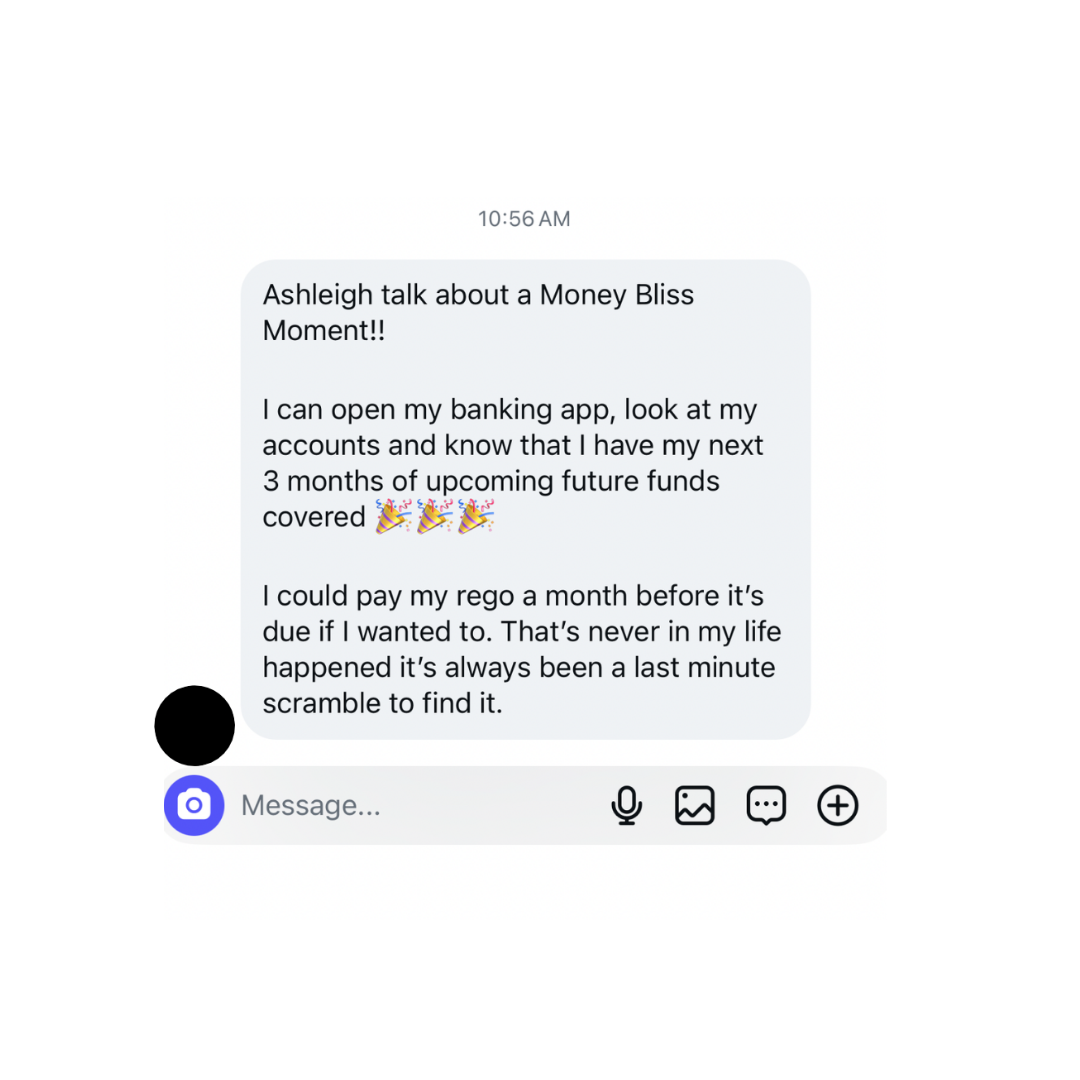Click the last party popper emoji

(x=476, y=517)
